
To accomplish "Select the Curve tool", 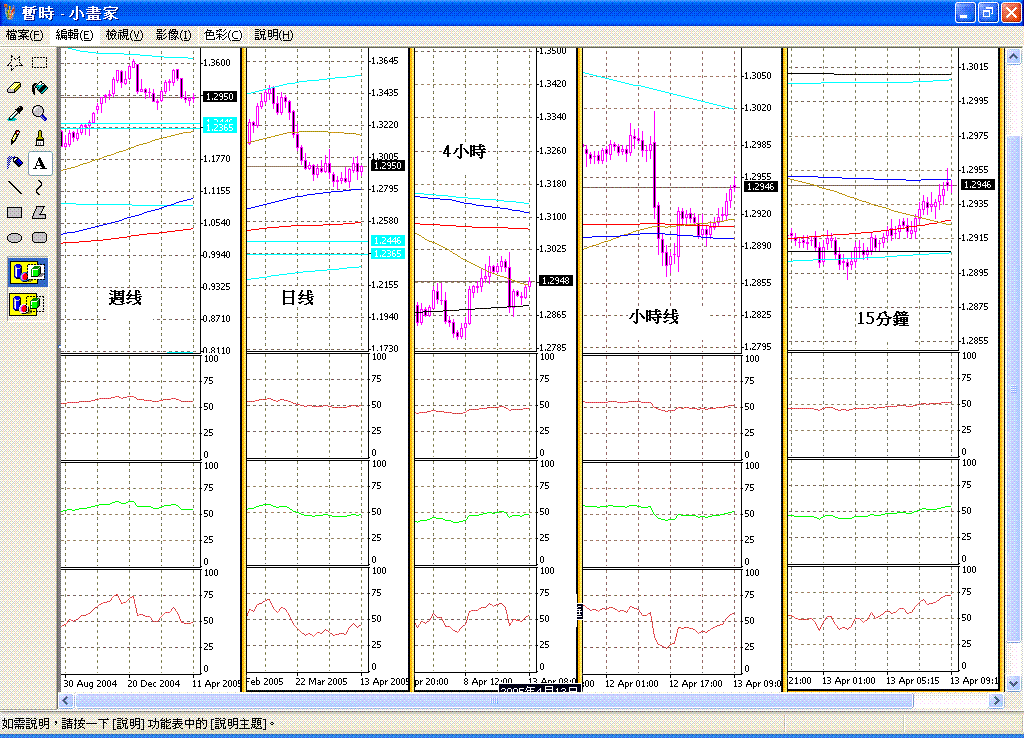I will tap(40, 187).
